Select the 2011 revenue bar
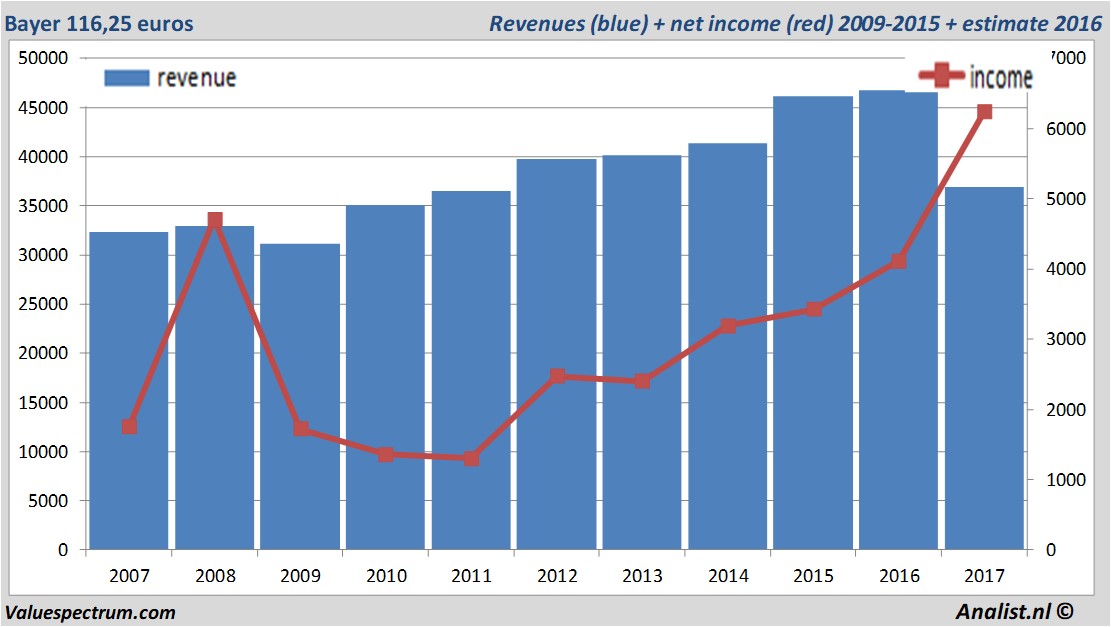 (x=471, y=370)
